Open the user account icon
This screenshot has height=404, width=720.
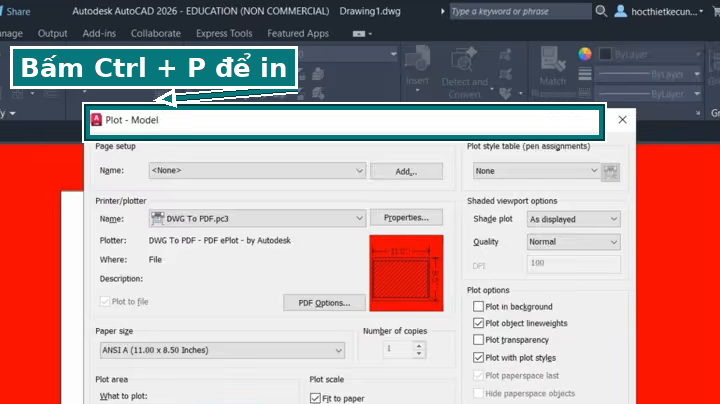point(620,11)
